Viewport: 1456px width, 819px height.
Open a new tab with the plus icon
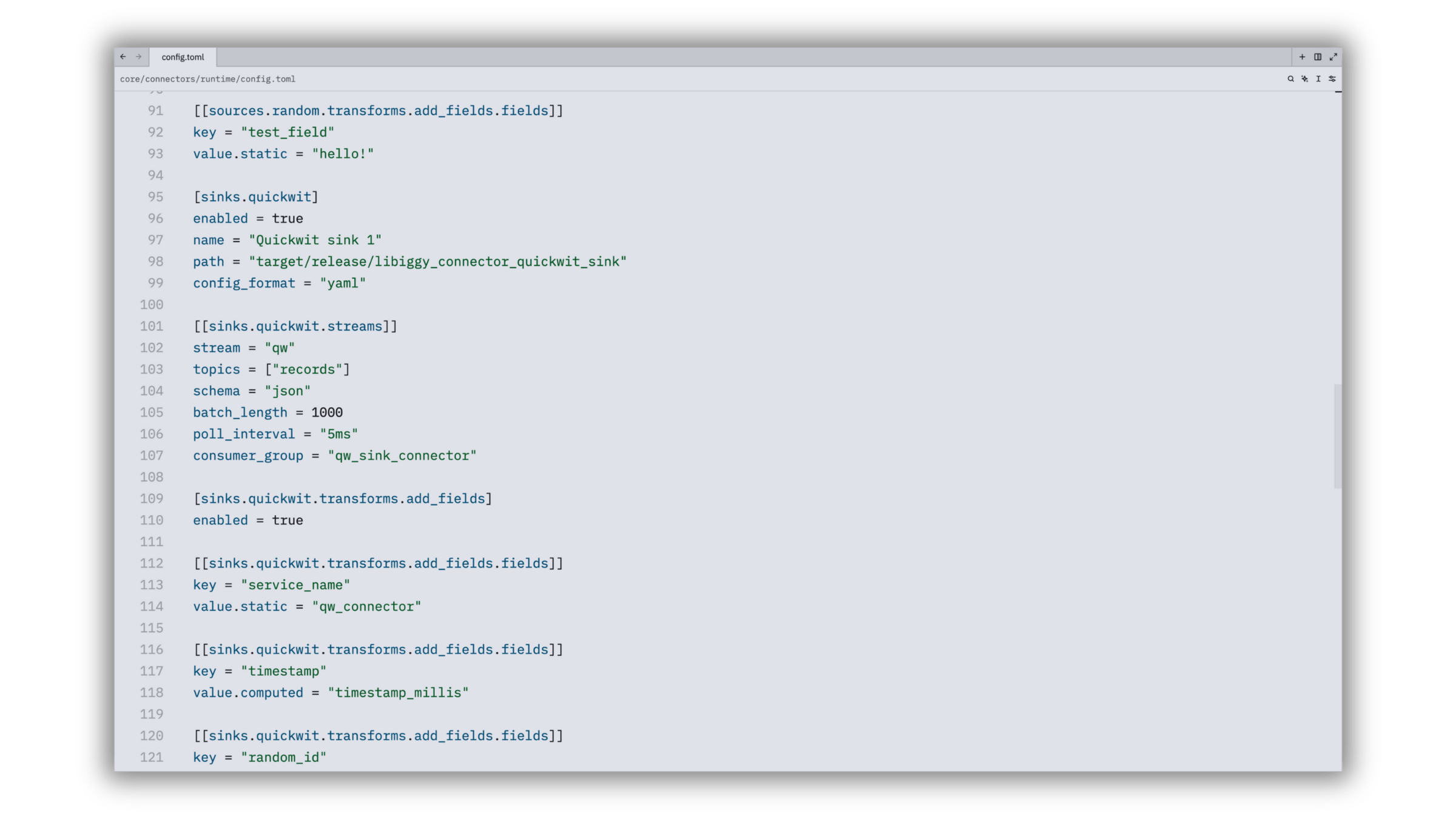point(1302,57)
